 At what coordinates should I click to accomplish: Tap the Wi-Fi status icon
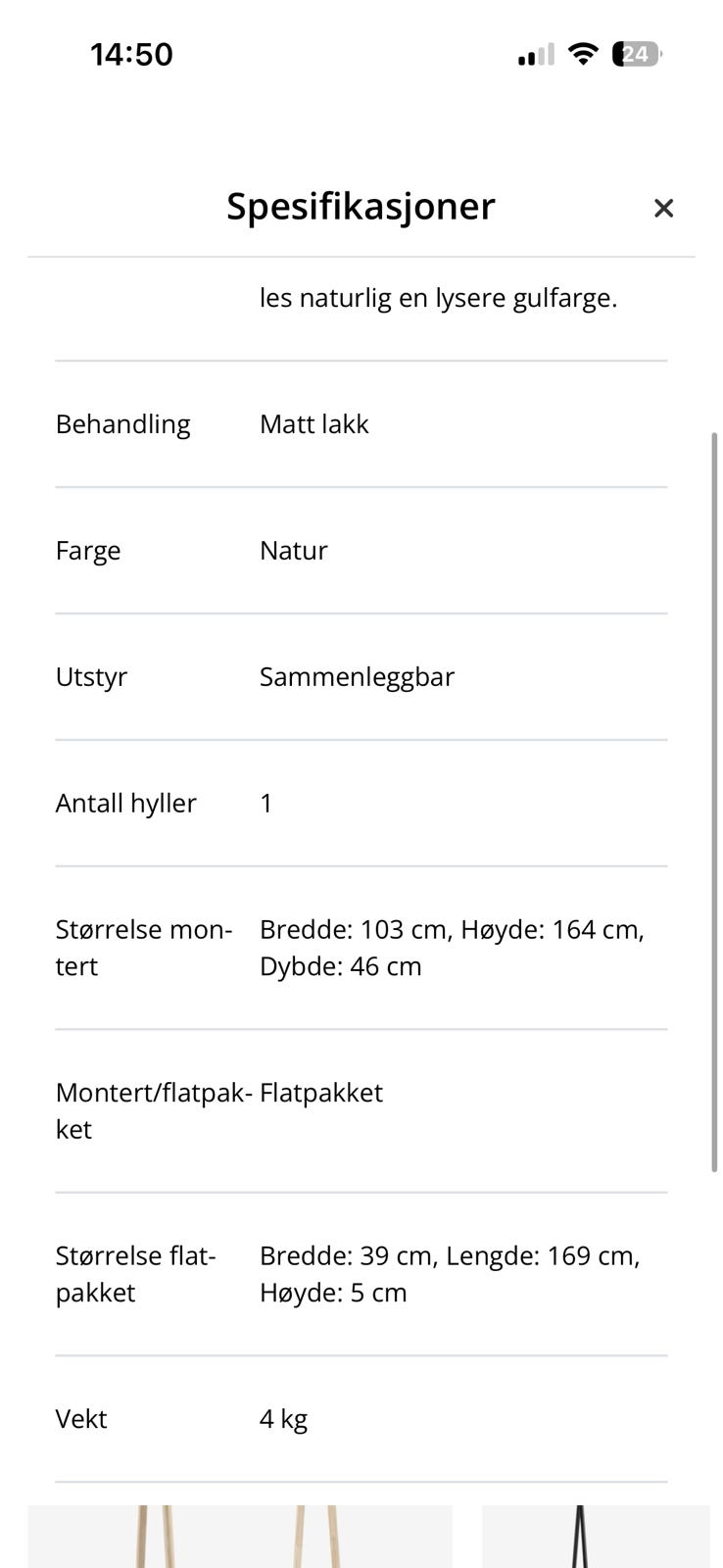pyautogui.click(x=583, y=54)
